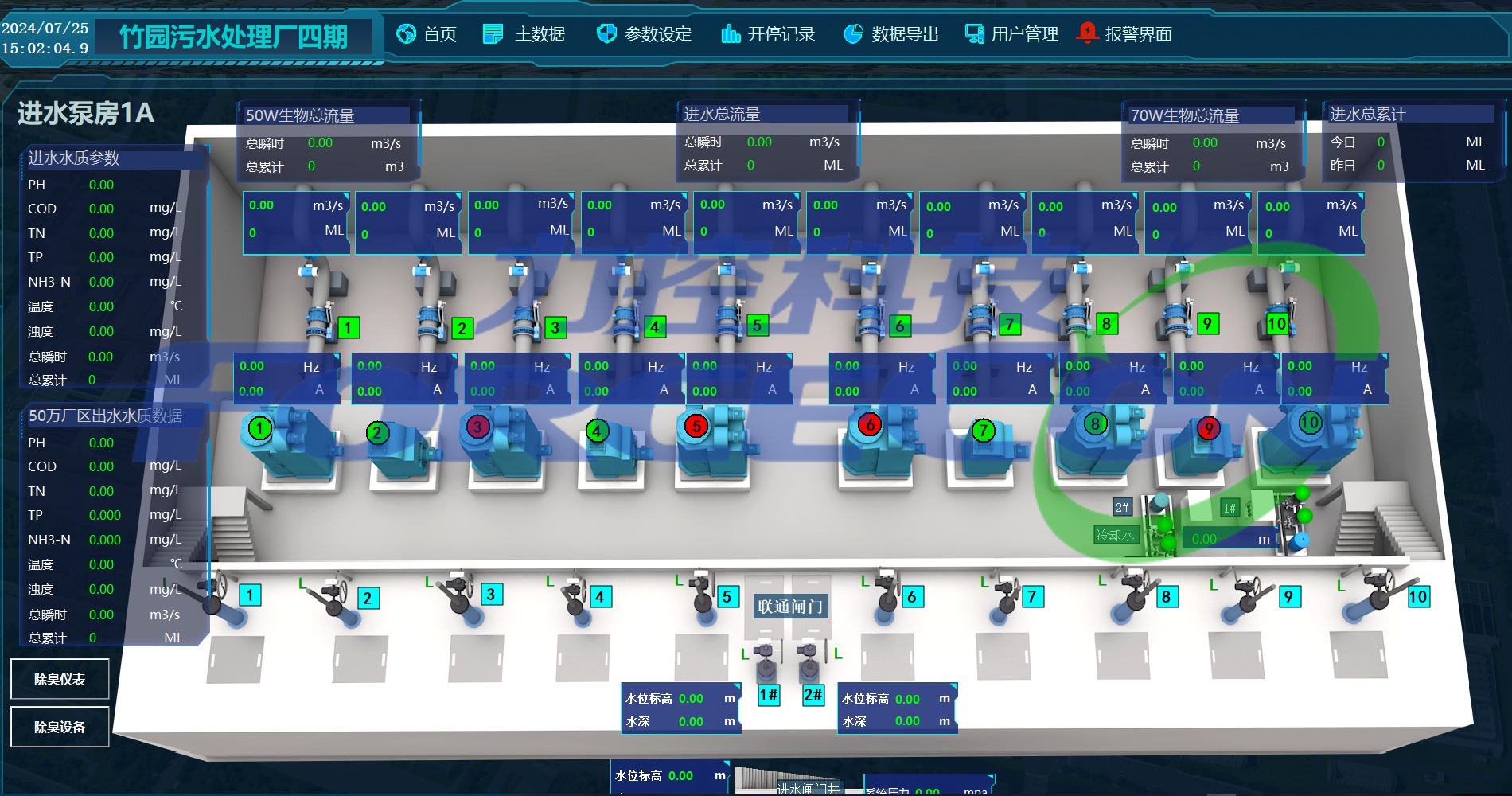Select pump 3 red status indicator
The height and width of the screenshot is (796, 1512).
coord(477,427)
